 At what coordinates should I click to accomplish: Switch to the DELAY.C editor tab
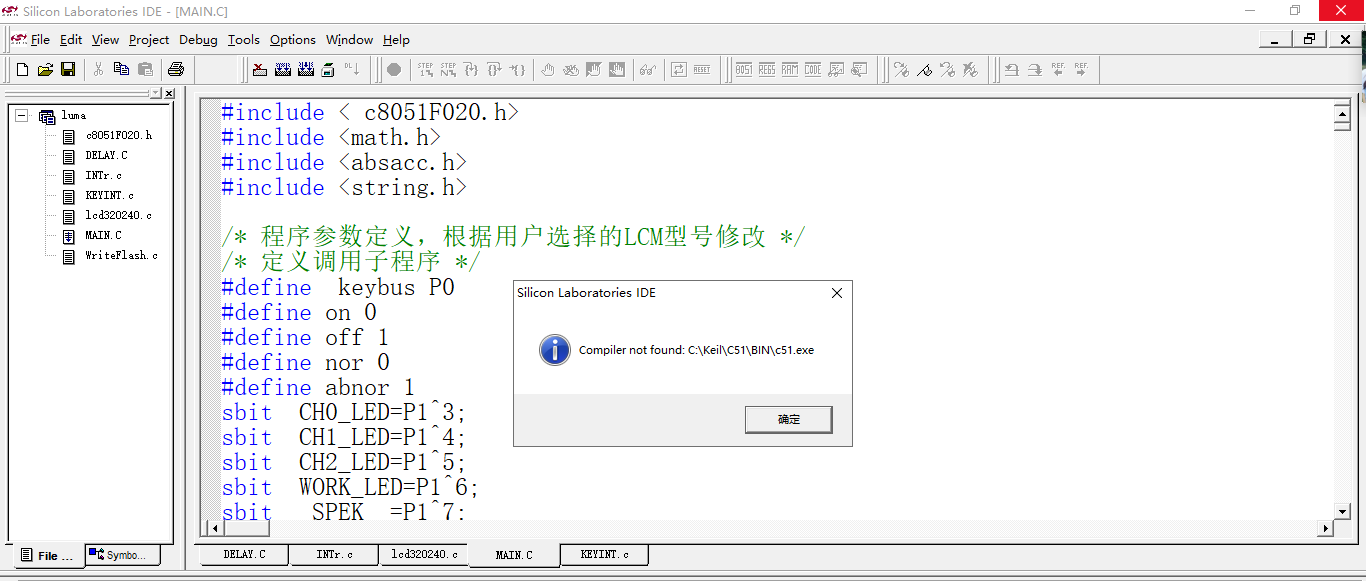244,554
